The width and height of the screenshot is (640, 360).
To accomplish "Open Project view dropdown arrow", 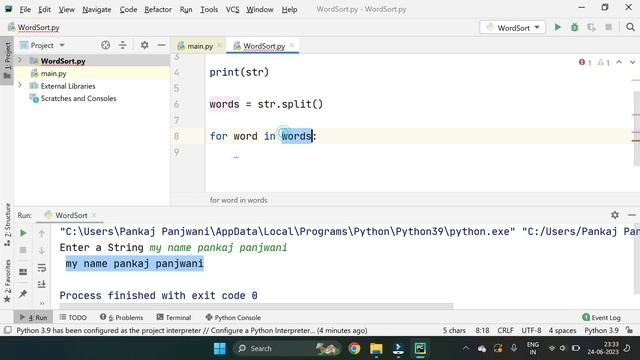I will coord(62,45).
